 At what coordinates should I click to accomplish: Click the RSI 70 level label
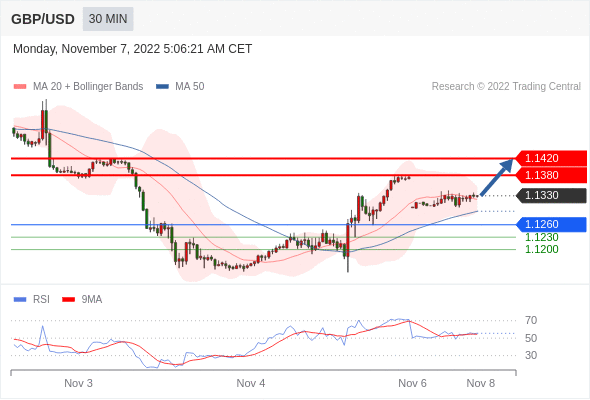[x=531, y=321]
